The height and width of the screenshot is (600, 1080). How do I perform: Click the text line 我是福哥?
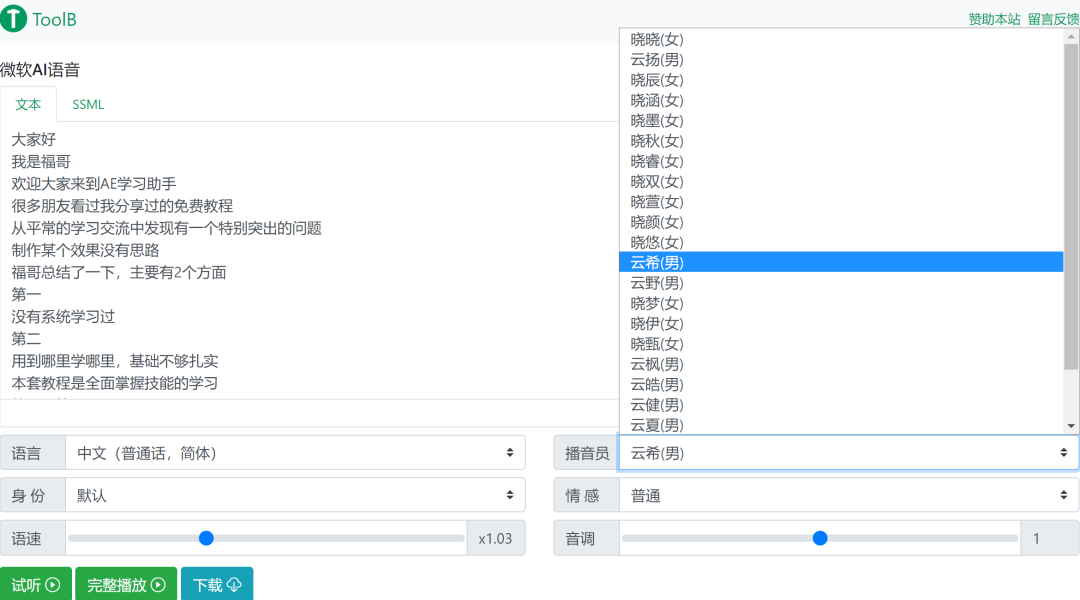(41, 162)
